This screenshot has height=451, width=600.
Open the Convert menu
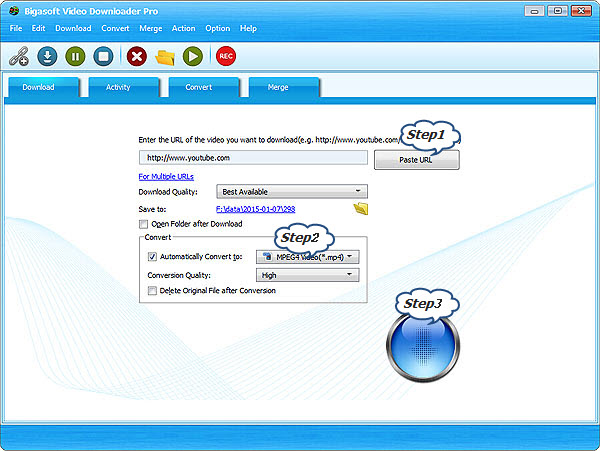pyautogui.click(x=115, y=28)
